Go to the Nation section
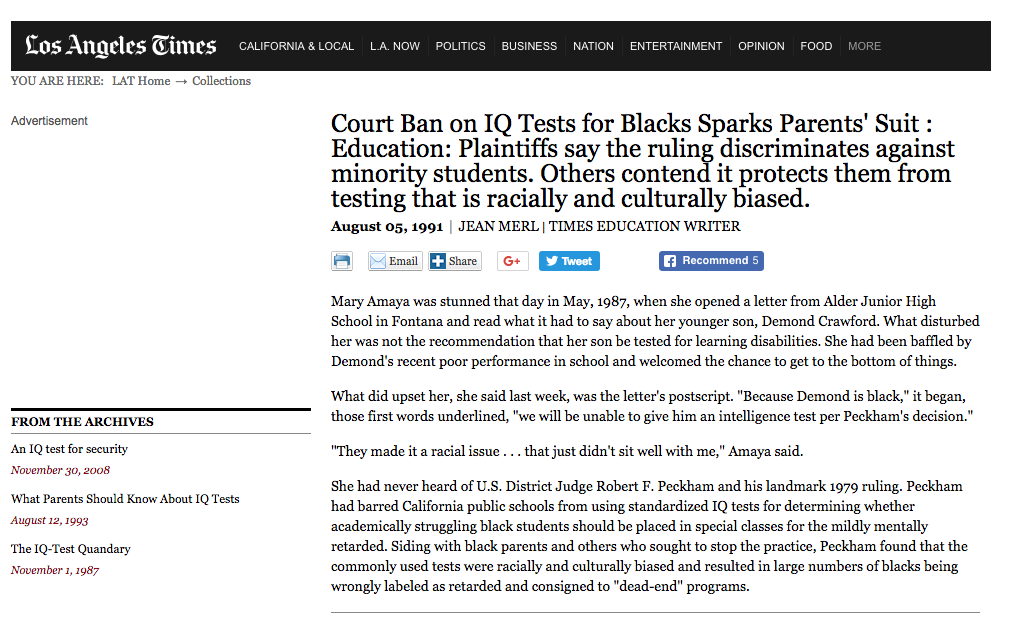This screenshot has width=1016, height=623. point(593,46)
